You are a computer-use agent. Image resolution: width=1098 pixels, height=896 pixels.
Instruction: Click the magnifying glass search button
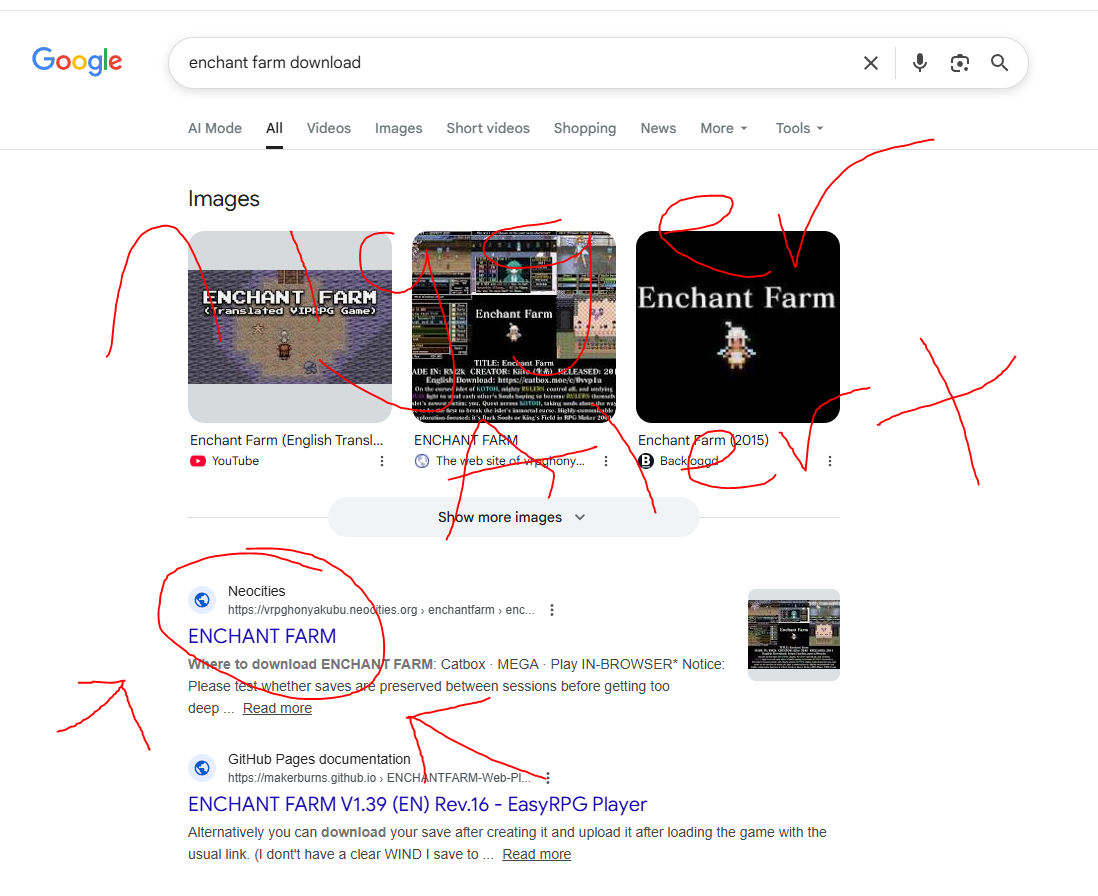click(999, 63)
